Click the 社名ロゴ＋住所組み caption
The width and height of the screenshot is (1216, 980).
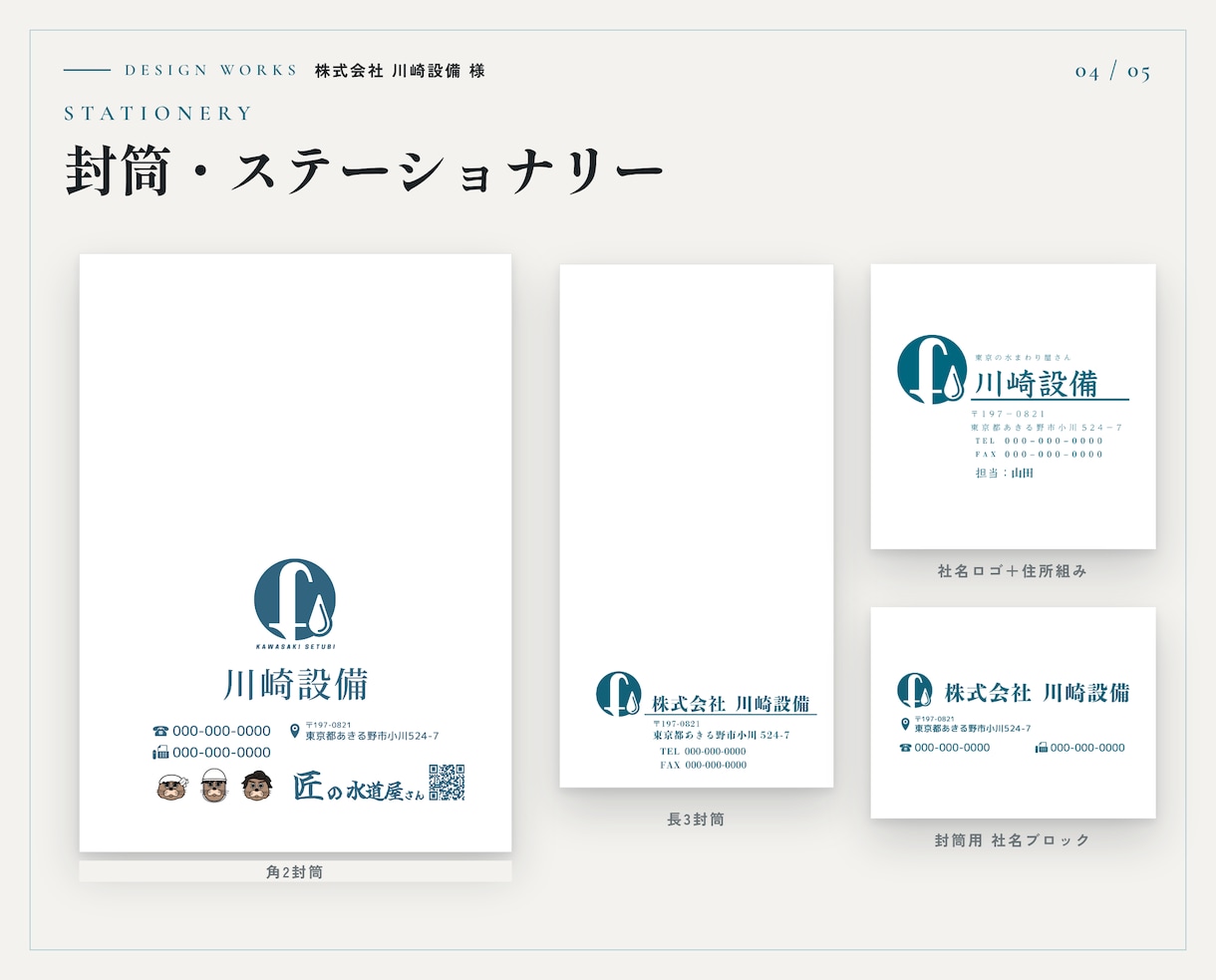(1013, 571)
